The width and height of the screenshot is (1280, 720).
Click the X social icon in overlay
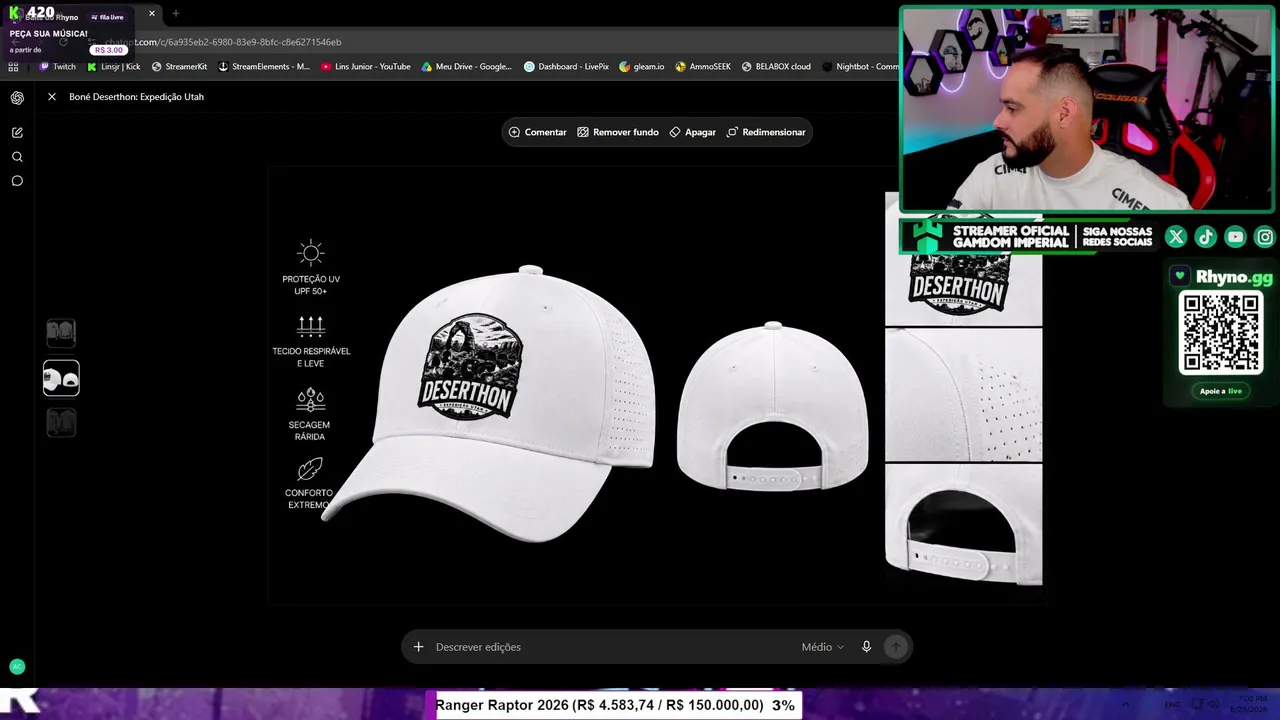coord(1176,237)
